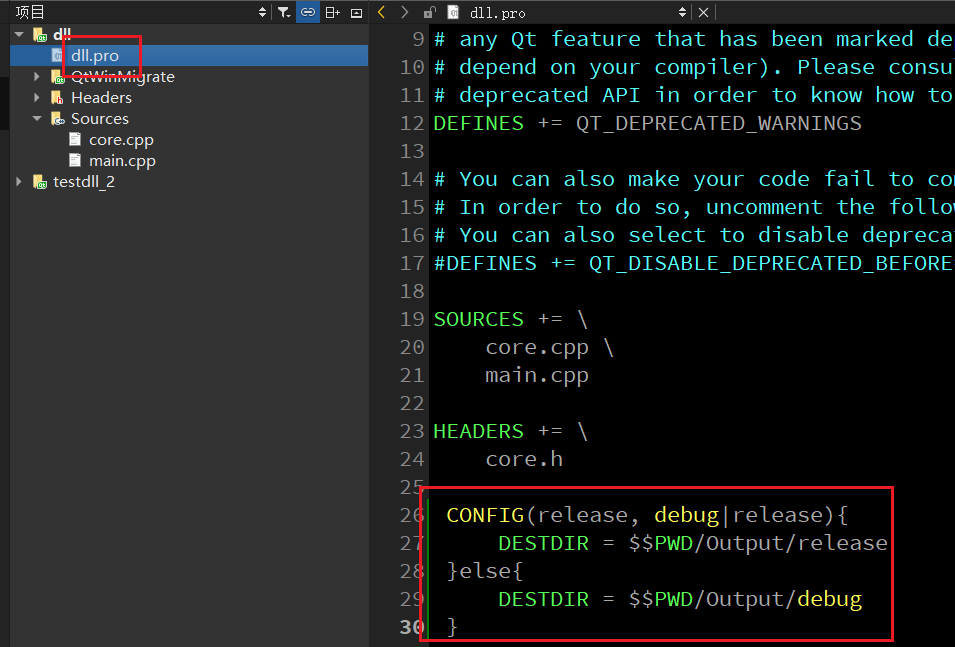Expand the Headers folder
The width and height of the screenshot is (955, 647).
click(x=37, y=97)
